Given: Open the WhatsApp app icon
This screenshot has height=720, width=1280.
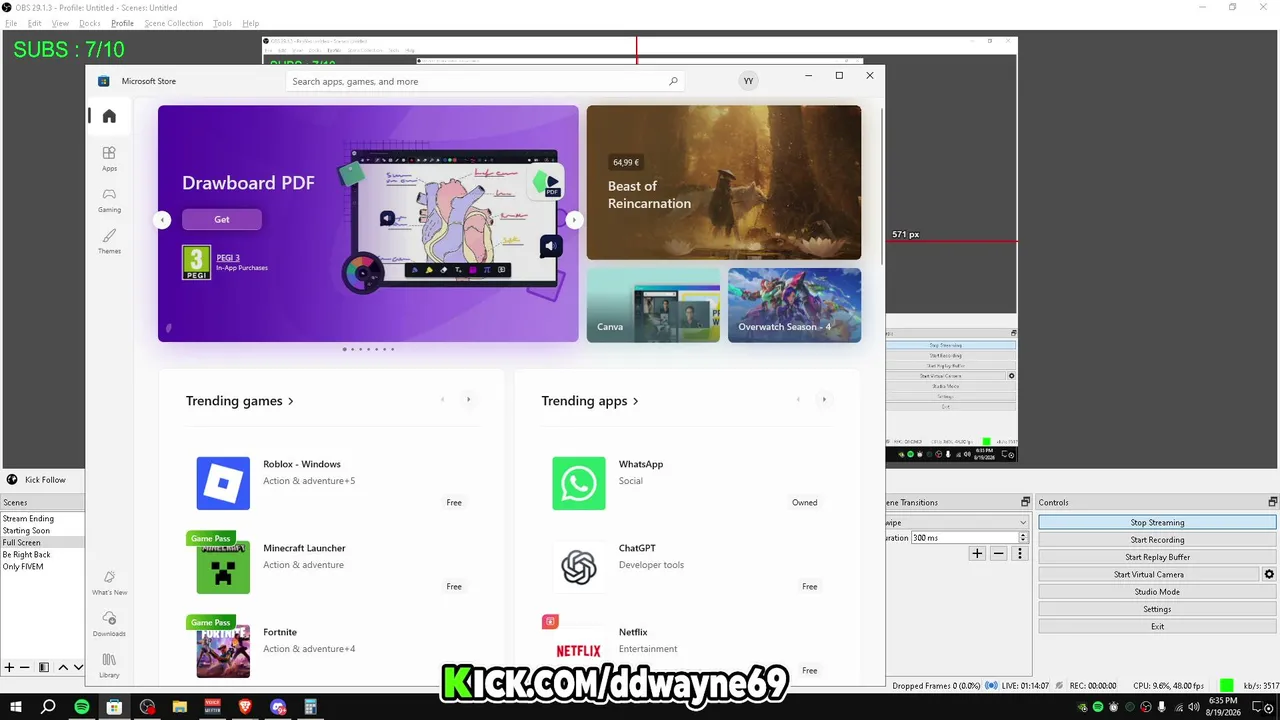Looking at the screenshot, I should pyautogui.click(x=579, y=483).
